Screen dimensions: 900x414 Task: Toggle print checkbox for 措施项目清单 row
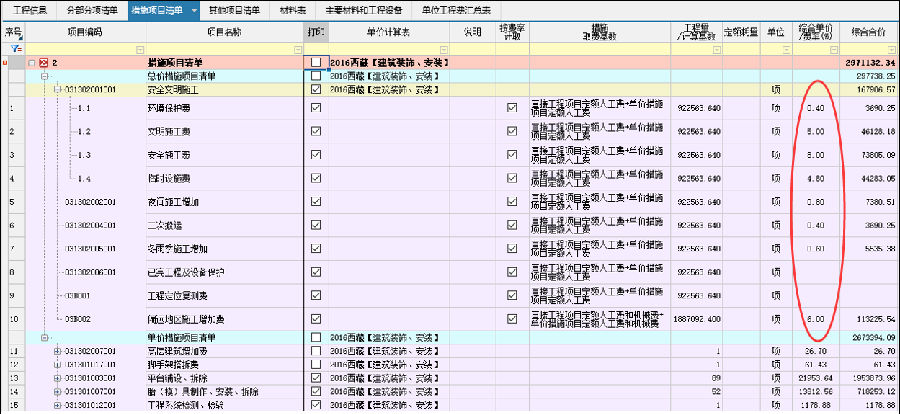click(x=316, y=62)
